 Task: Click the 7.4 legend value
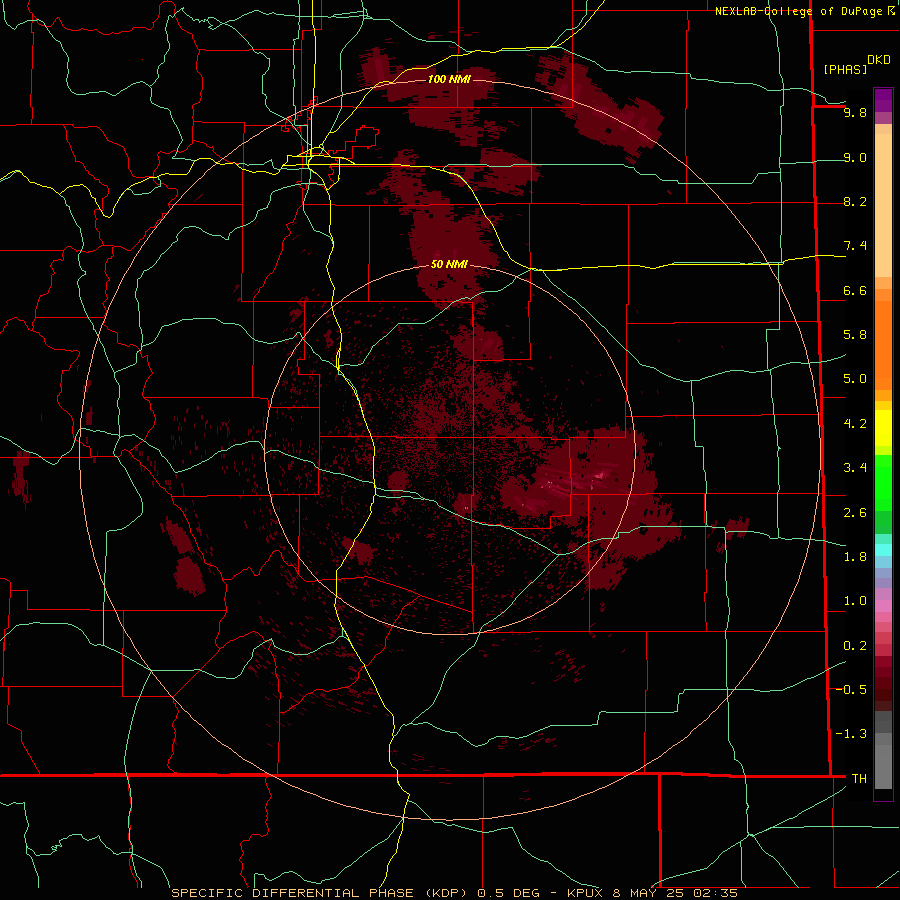coord(855,246)
